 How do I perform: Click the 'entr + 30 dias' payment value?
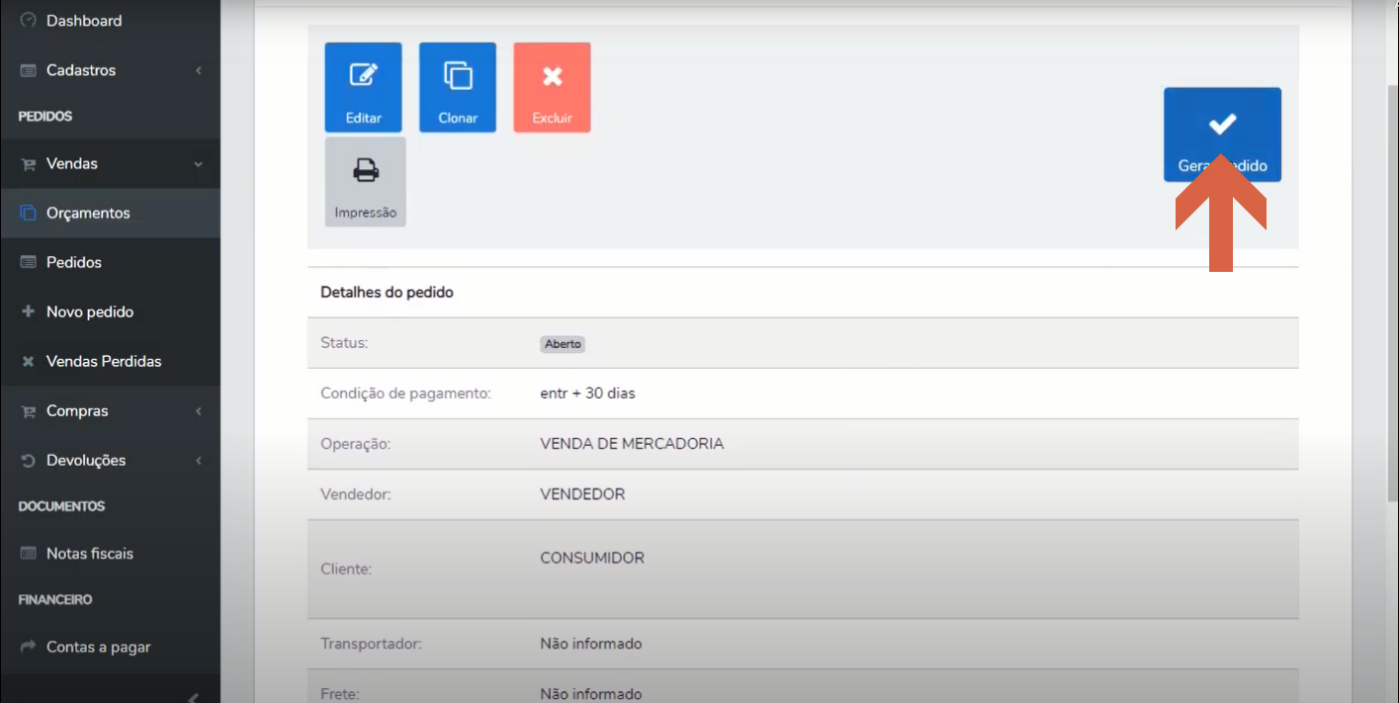pos(587,393)
